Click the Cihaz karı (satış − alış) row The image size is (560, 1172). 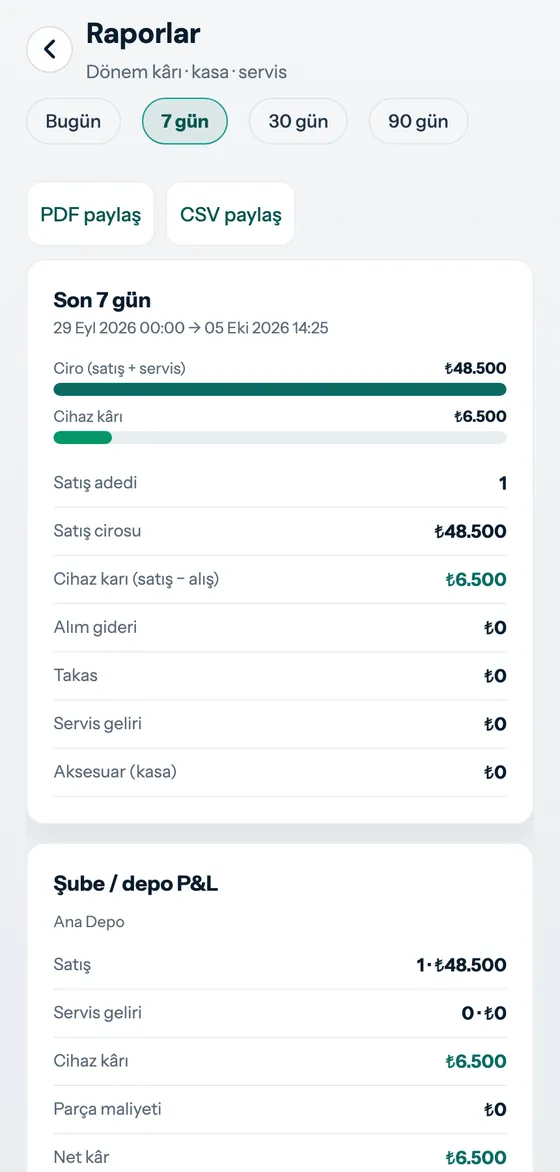(x=280, y=579)
